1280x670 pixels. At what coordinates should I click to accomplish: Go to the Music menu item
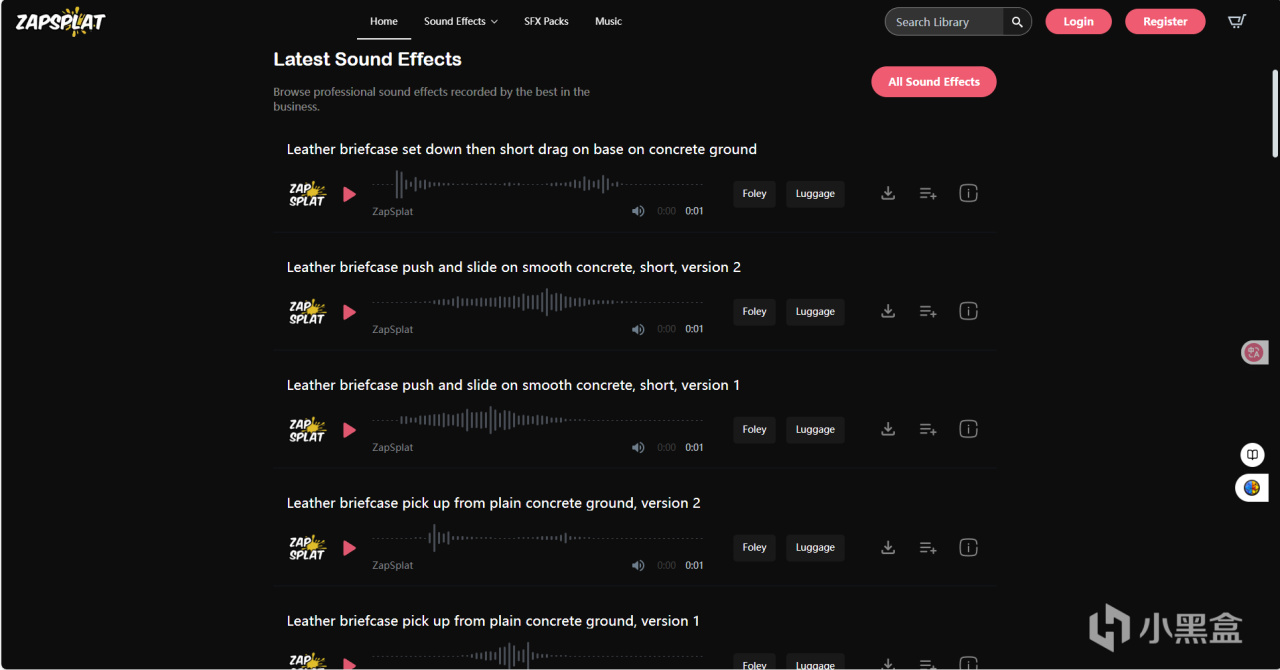608,21
